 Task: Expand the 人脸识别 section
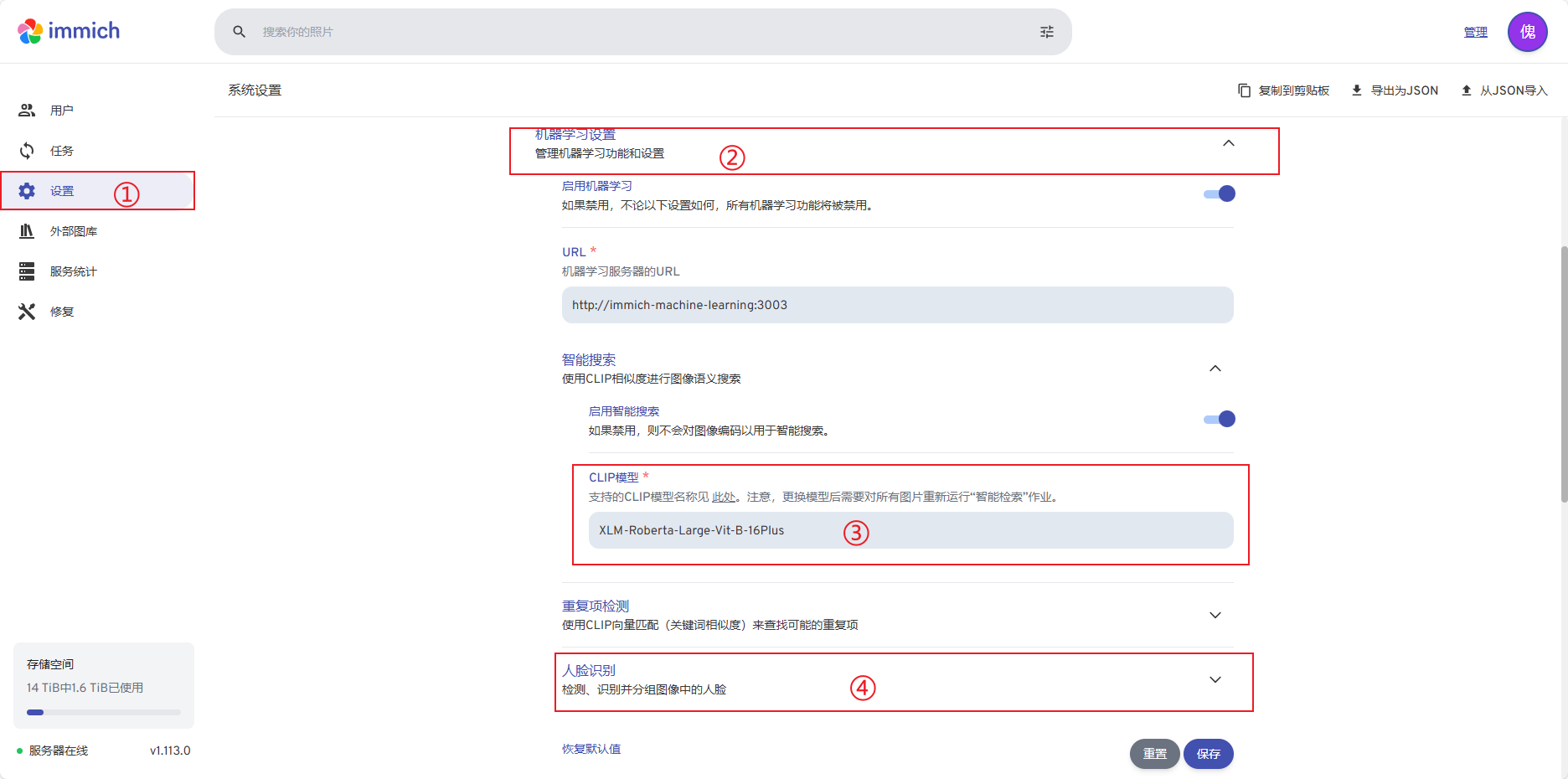pyautogui.click(x=1215, y=680)
